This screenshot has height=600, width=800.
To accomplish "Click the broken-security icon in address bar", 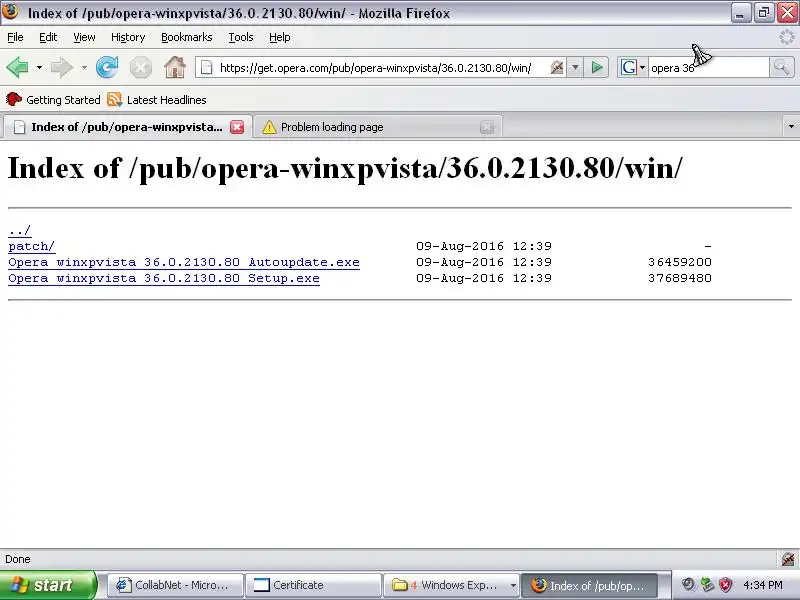I will [557, 67].
